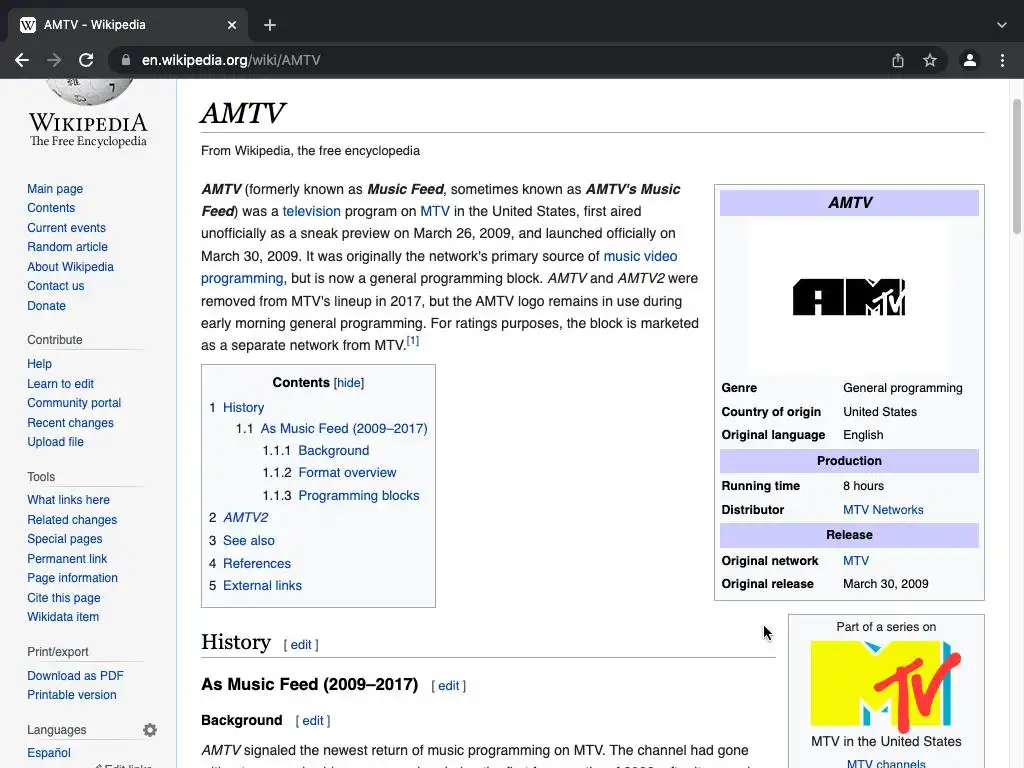Image resolution: width=1024 pixels, height=768 pixels.
Task: Go back with the browser back arrow
Action: [22, 60]
